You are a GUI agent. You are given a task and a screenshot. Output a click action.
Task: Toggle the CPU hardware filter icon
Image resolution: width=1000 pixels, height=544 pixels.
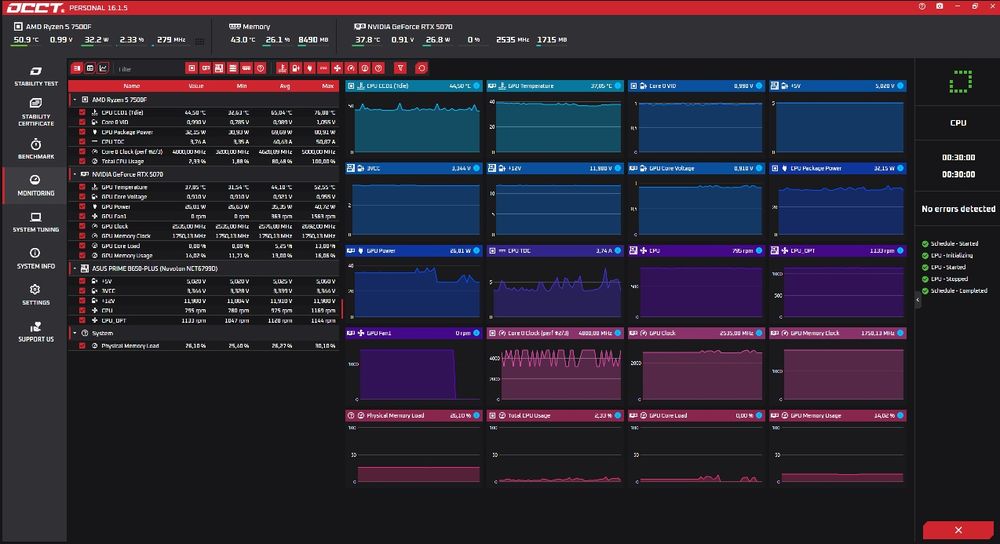coord(191,68)
